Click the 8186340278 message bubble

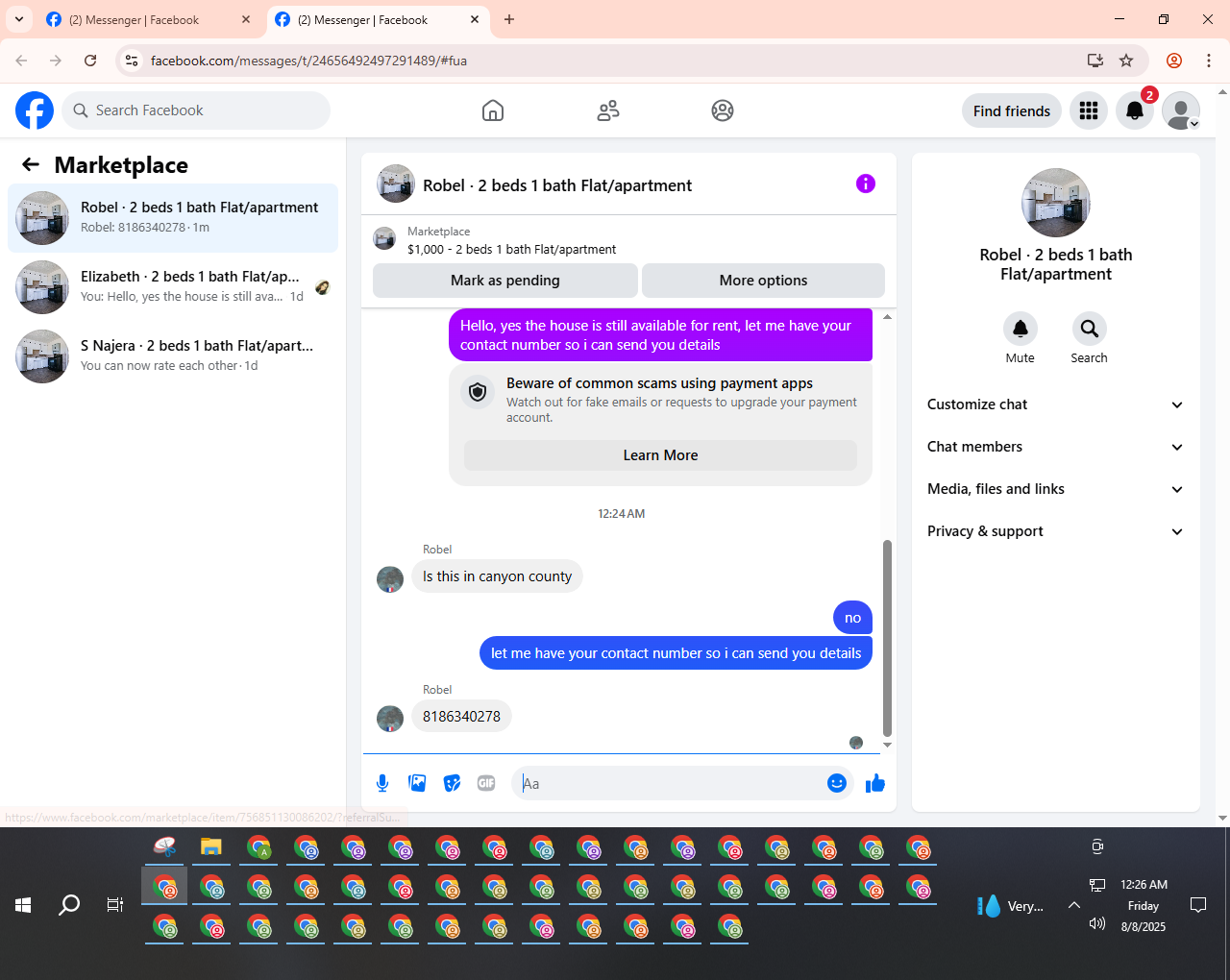(461, 717)
